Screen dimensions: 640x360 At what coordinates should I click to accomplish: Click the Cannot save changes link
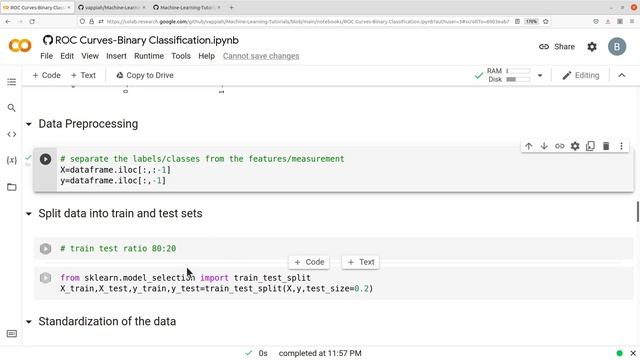(261, 56)
